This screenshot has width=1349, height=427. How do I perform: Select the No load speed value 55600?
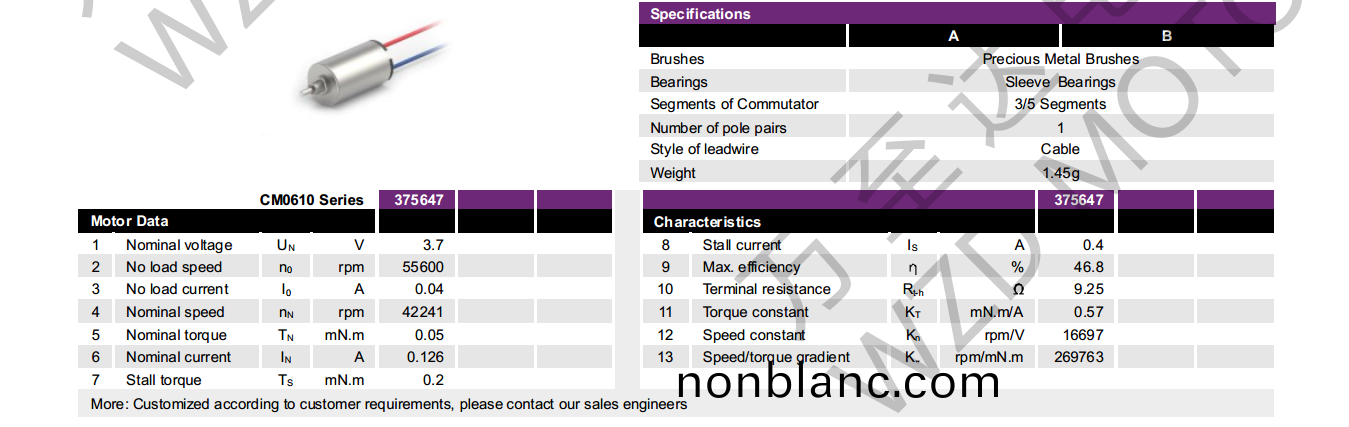click(x=423, y=267)
